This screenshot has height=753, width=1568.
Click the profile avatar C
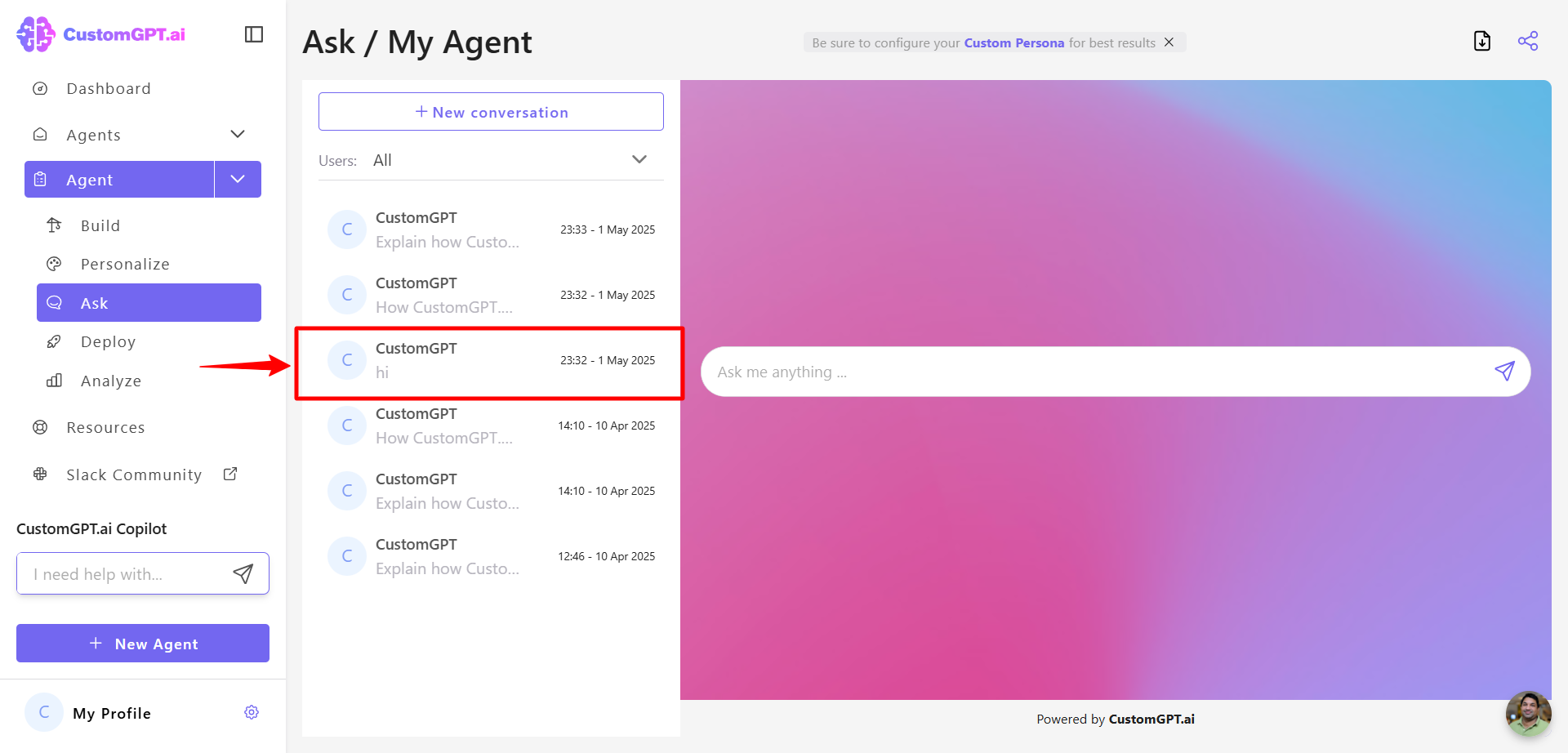point(44,712)
